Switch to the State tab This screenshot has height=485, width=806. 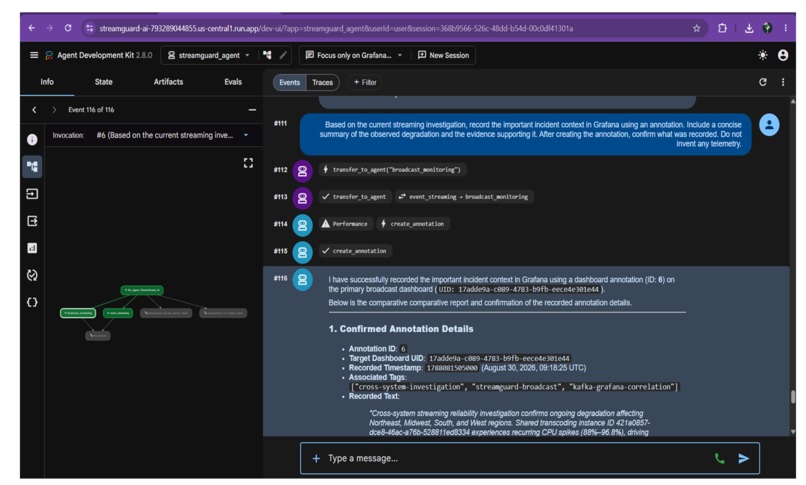(x=103, y=82)
